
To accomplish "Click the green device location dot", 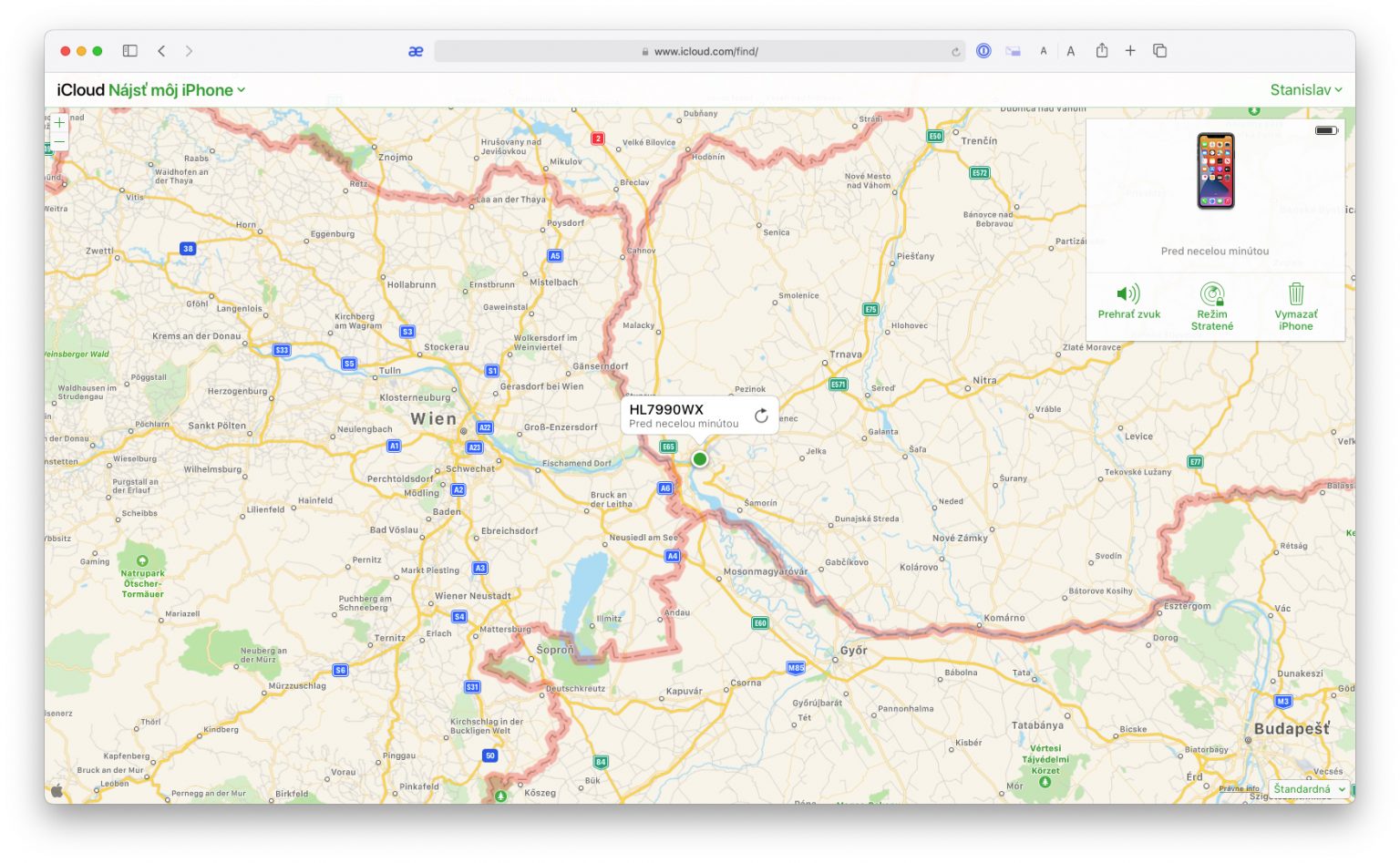I will [699, 459].
